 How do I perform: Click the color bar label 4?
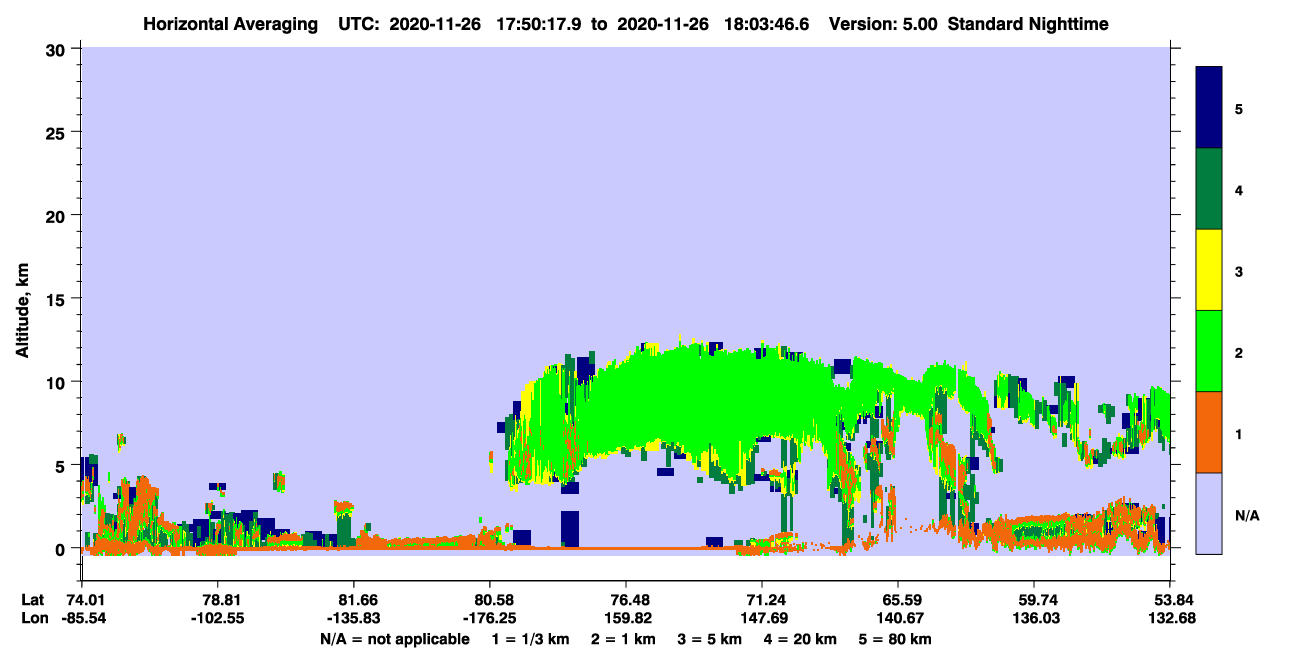point(1239,189)
